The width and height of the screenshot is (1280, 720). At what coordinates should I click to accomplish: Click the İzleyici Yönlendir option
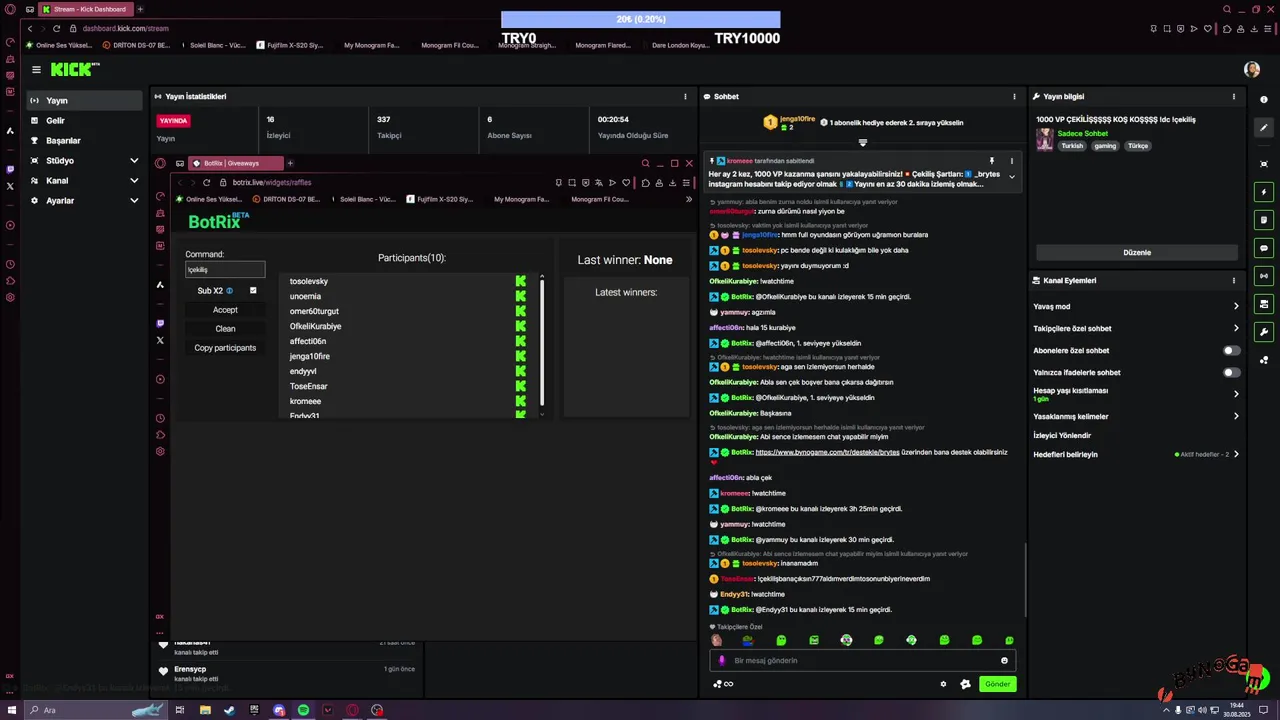click(x=1062, y=436)
